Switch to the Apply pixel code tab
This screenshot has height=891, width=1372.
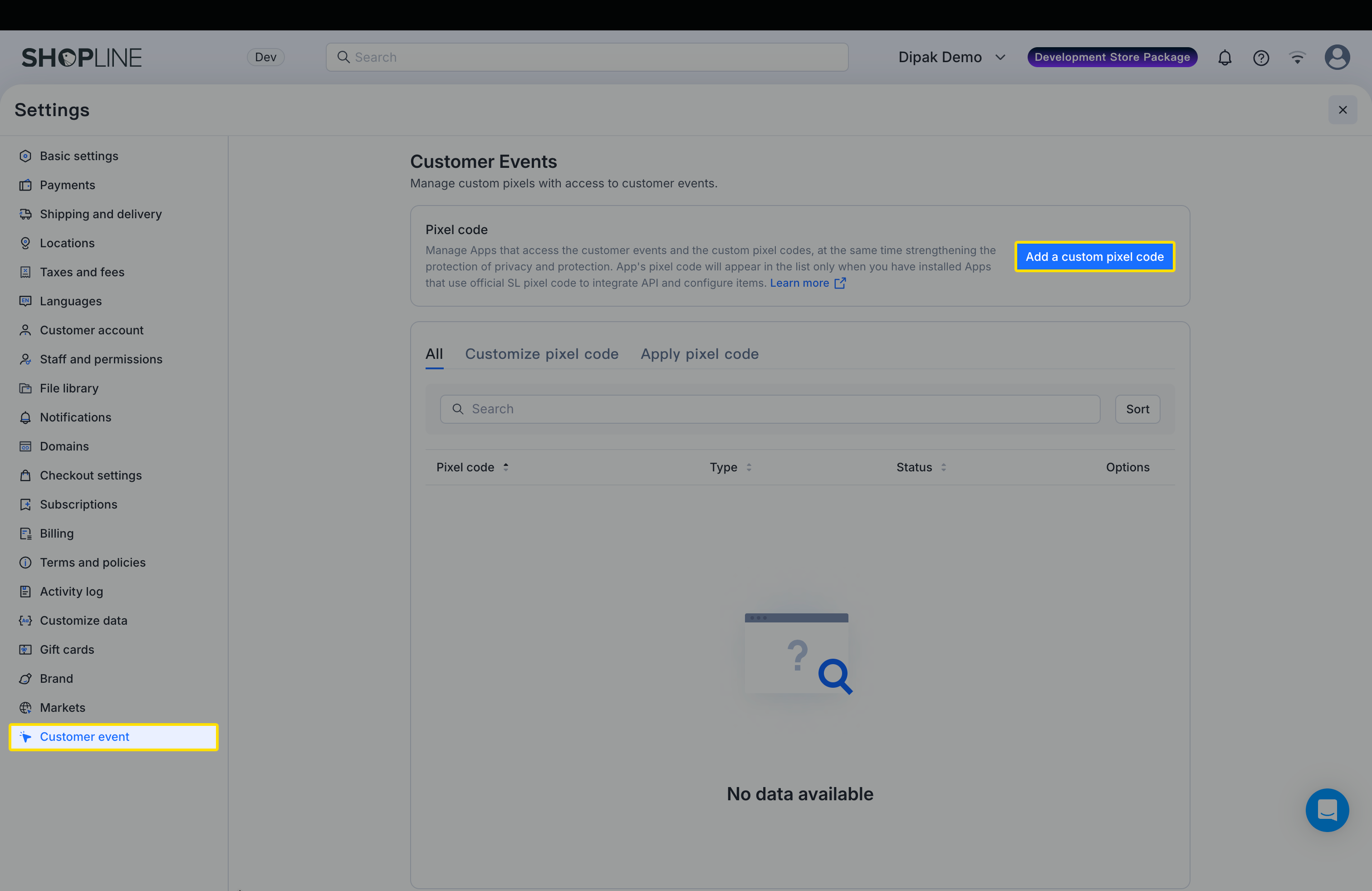point(699,354)
